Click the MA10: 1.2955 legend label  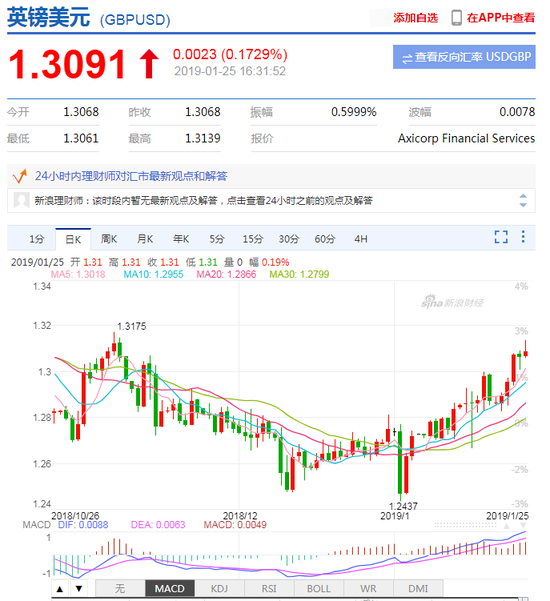pyautogui.click(x=154, y=274)
